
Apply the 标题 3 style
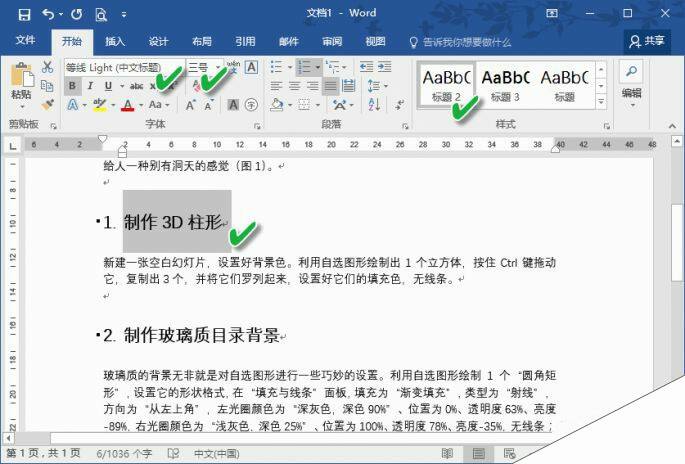(x=505, y=85)
